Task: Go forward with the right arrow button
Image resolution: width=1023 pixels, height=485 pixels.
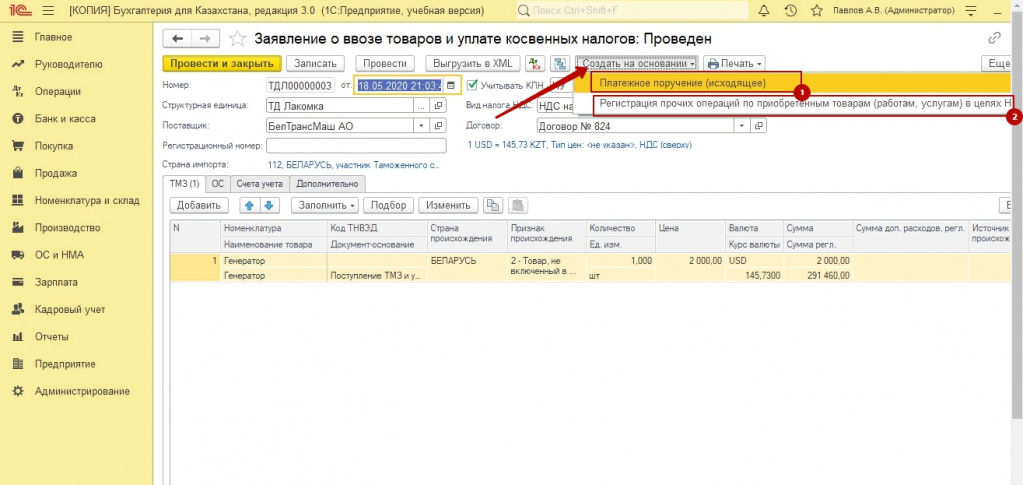Action: pyautogui.click(x=204, y=39)
